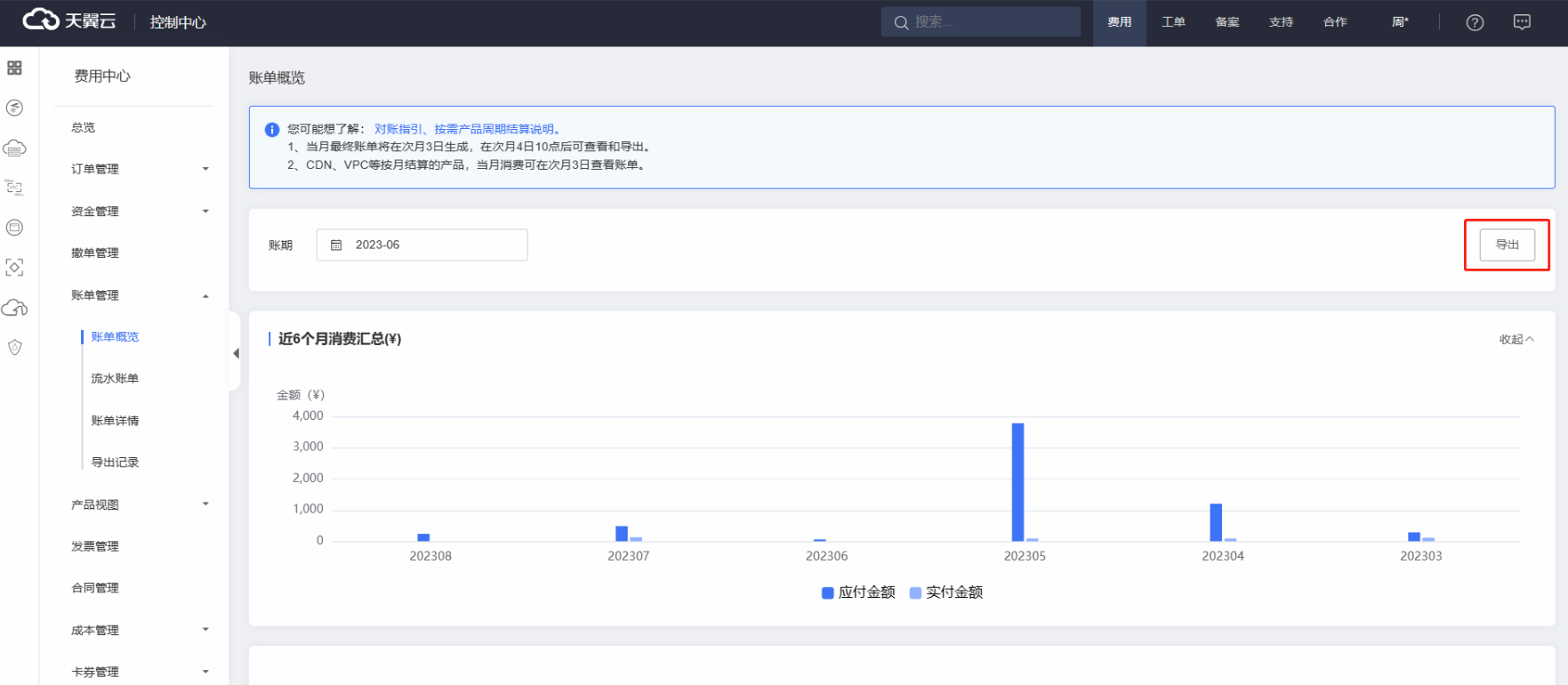Click the shield security icon in left rail
Viewport: 1568px width, 685px height.
coord(14,348)
